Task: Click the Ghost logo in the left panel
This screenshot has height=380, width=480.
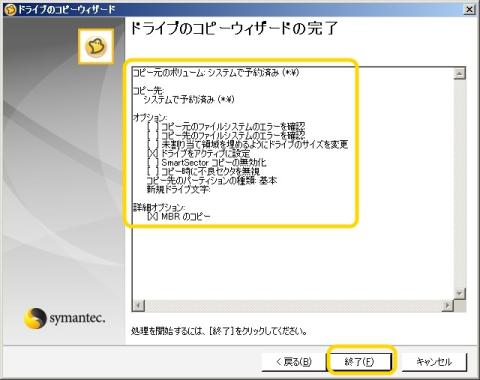Action: pyautogui.click(x=96, y=46)
